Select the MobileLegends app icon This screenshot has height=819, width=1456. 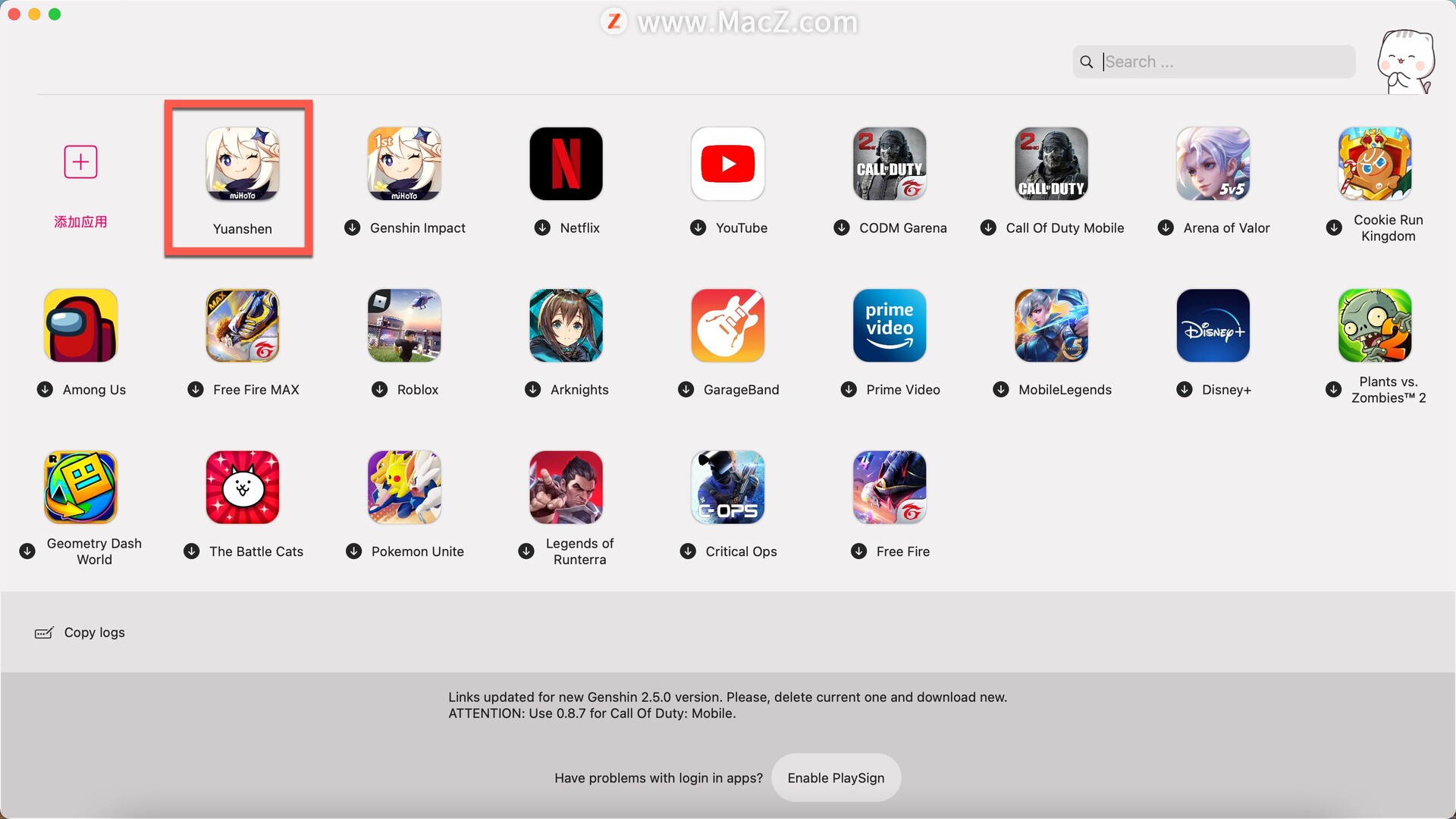pos(1051,325)
